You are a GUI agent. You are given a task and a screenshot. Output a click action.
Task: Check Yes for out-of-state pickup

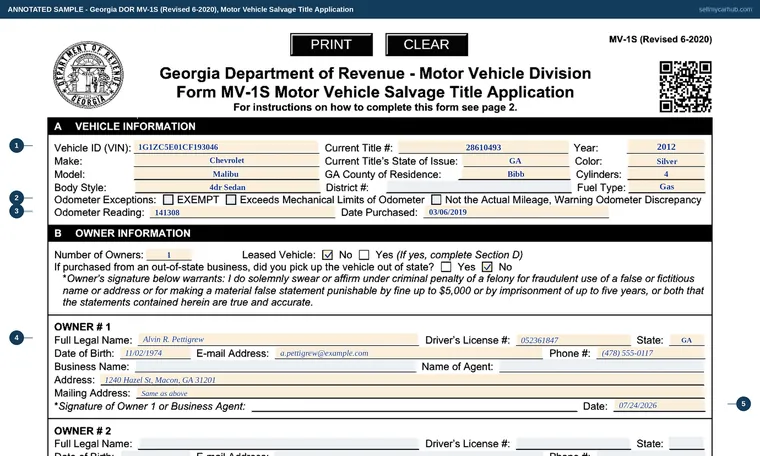pyautogui.click(x=446, y=267)
